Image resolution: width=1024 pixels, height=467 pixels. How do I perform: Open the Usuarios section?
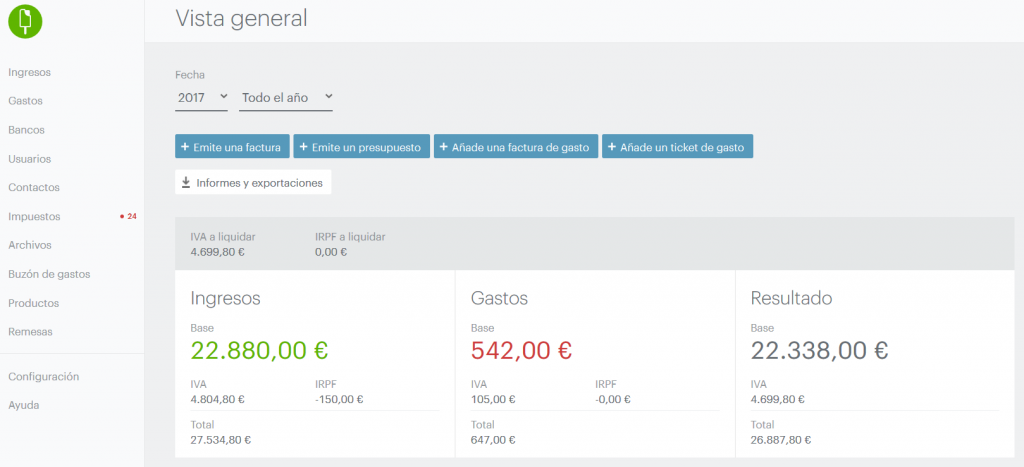pos(29,159)
